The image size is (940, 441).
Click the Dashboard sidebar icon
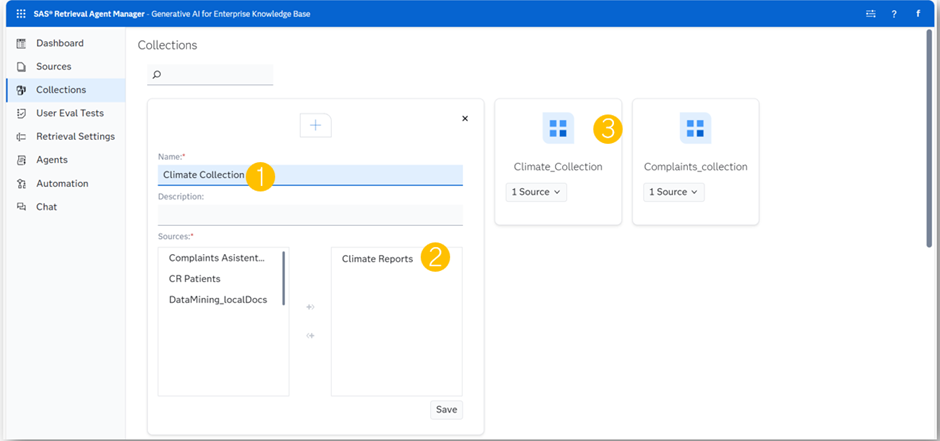(22, 43)
